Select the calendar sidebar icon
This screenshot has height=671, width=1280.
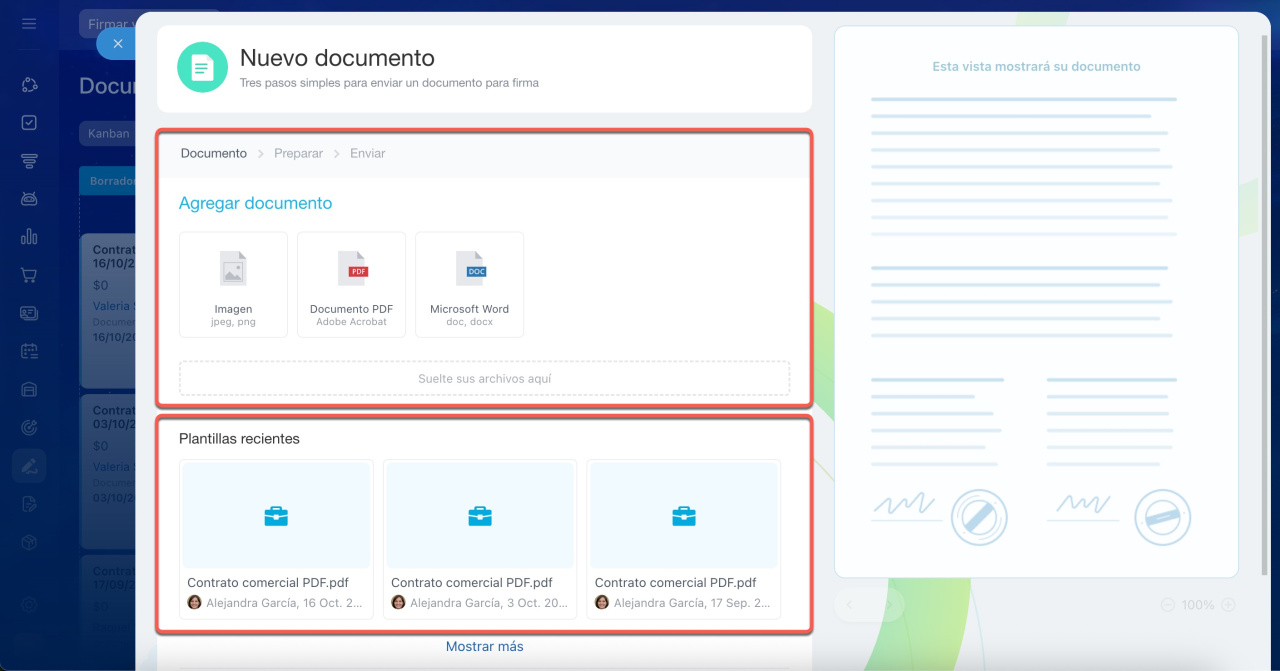[x=29, y=351]
